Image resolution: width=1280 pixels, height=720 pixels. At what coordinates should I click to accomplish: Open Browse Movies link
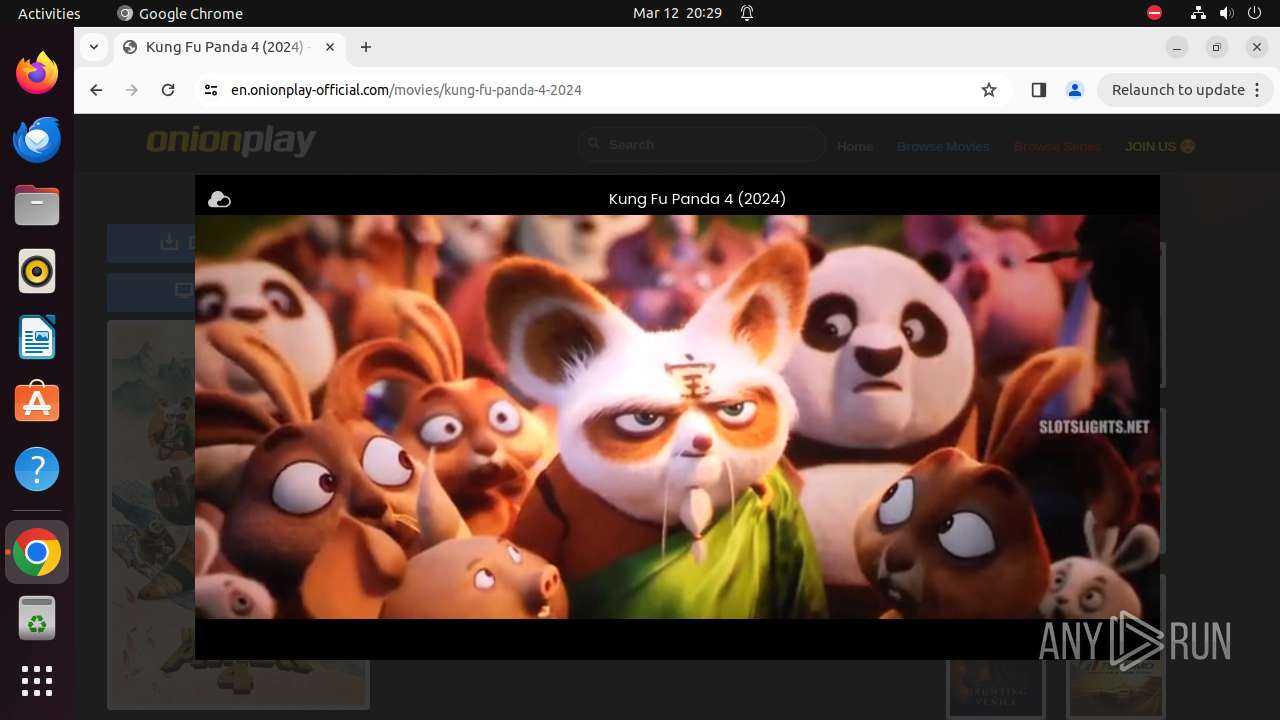[943, 146]
